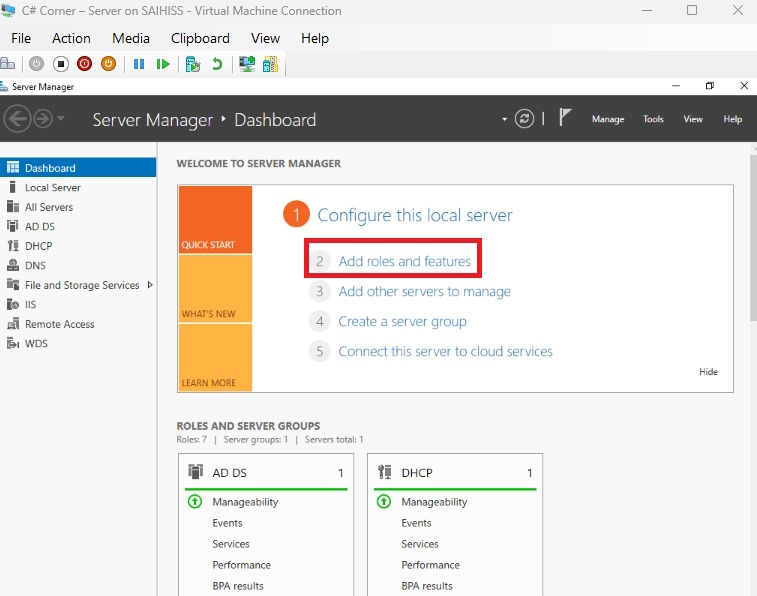Click Events in the AD DS tile
Image resolution: width=757 pixels, height=596 pixels.
227,523
